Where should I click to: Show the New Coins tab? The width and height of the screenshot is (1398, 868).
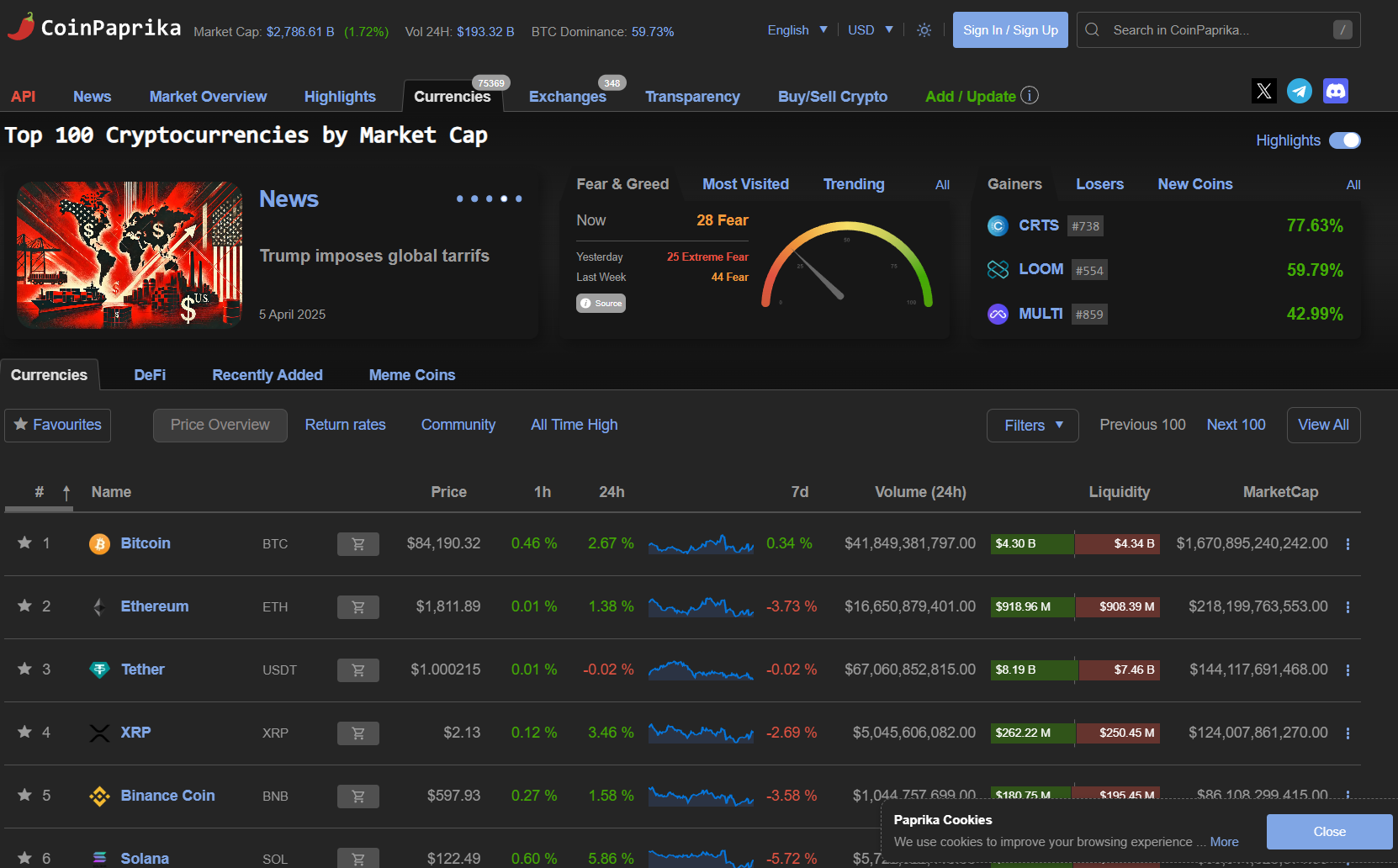pyautogui.click(x=1195, y=184)
